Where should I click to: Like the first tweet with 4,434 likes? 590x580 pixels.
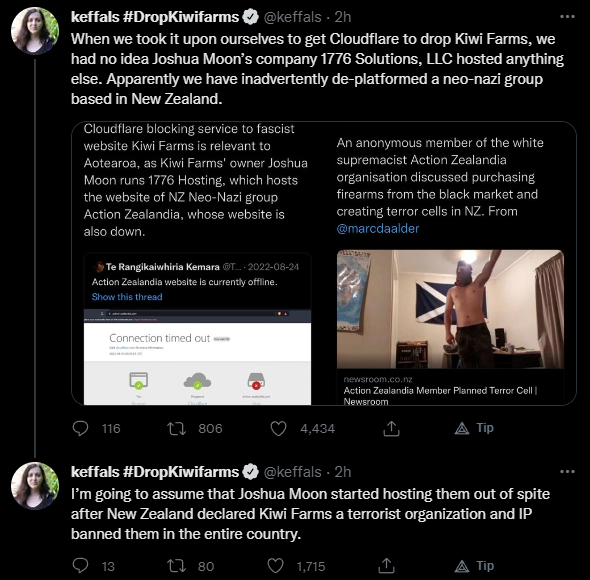tap(278, 428)
